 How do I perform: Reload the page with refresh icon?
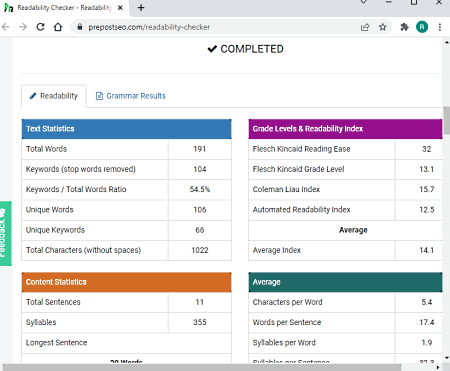point(40,27)
